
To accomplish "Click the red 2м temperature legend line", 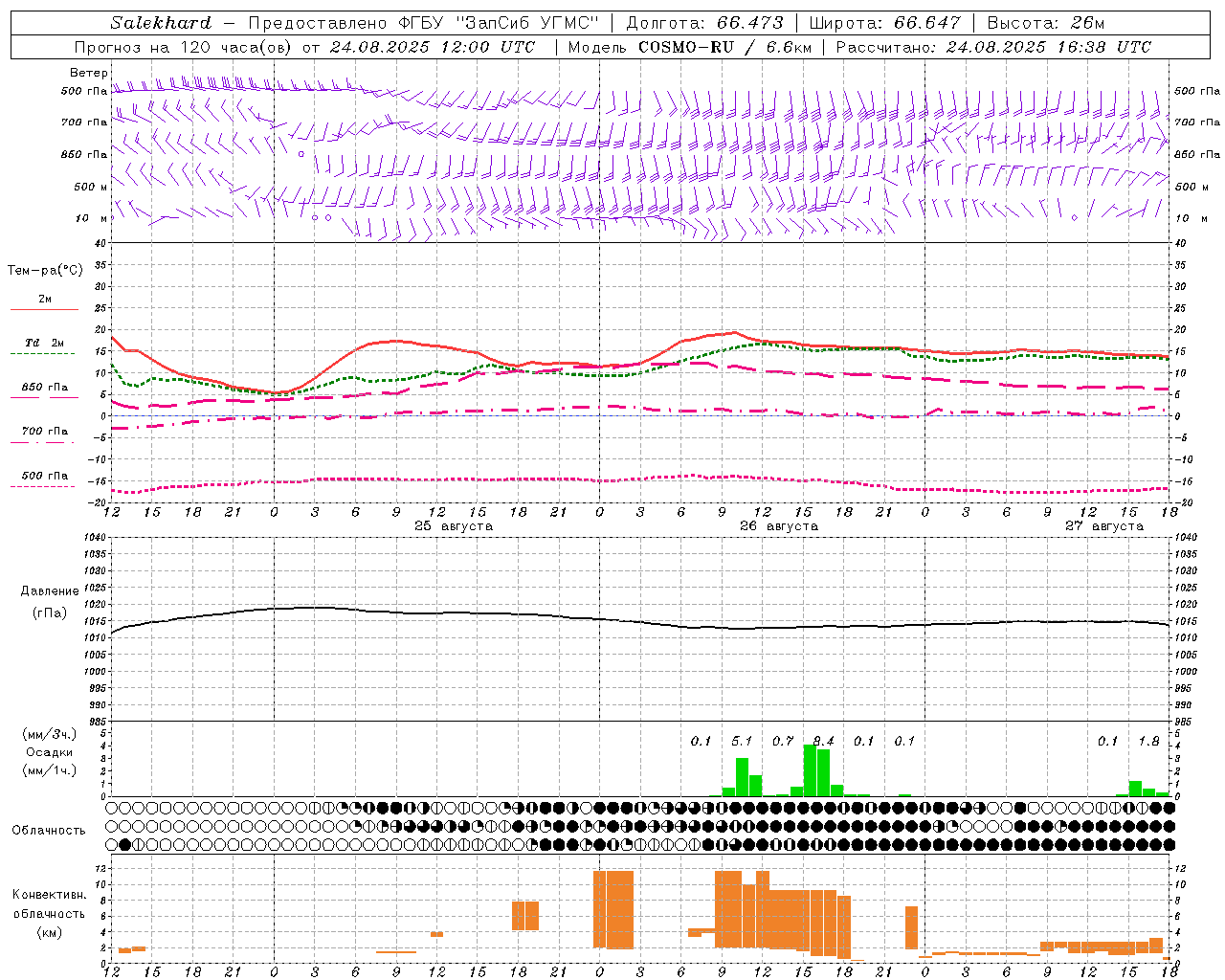I will (44, 309).
